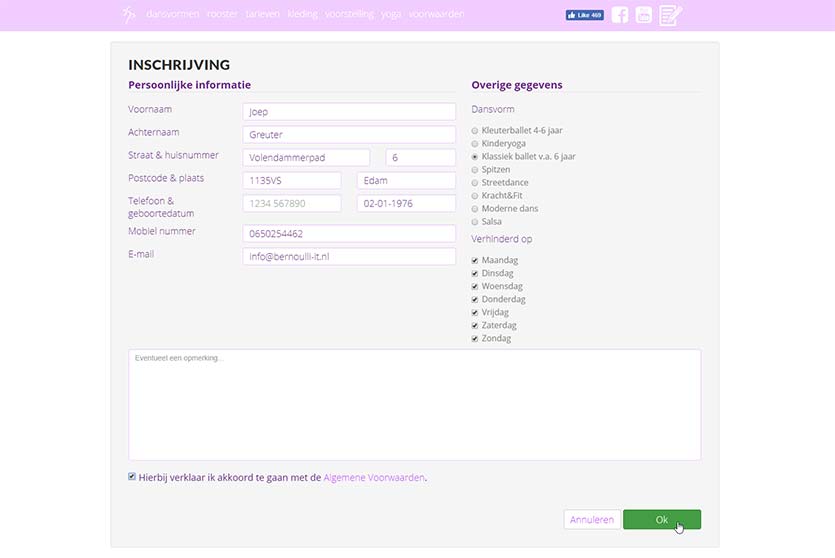Click into the Voornaam input field
The height and width of the screenshot is (558, 835).
pyautogui.click(x=348, y=112)
